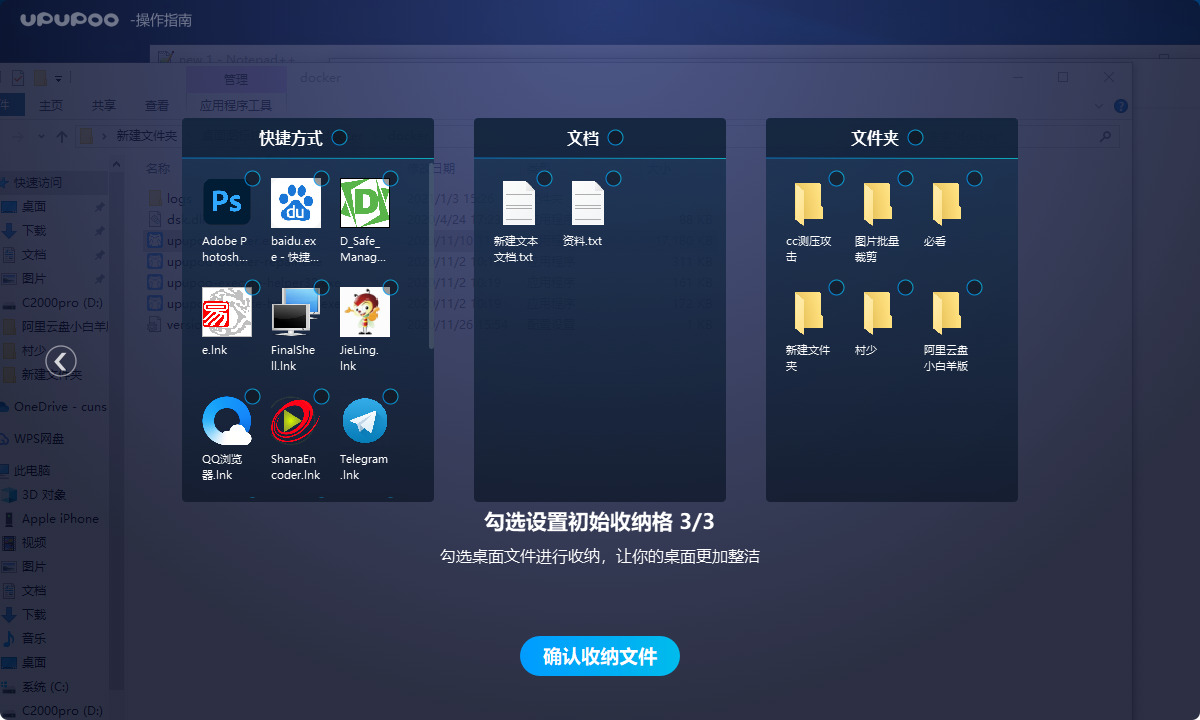Click the ShanaEncoder.lnk icon
This screenshot has height=720, width=1200.
coord(296,420)
